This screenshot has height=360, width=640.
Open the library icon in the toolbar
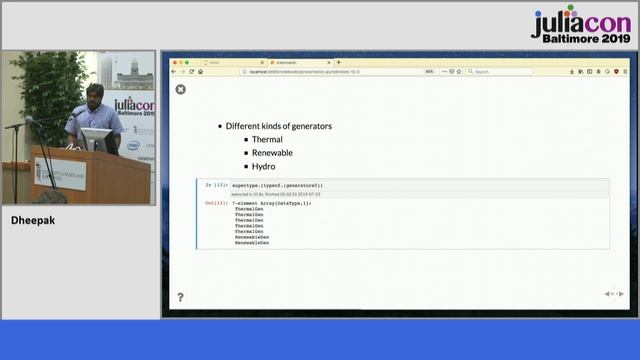[x=580, y=71]
